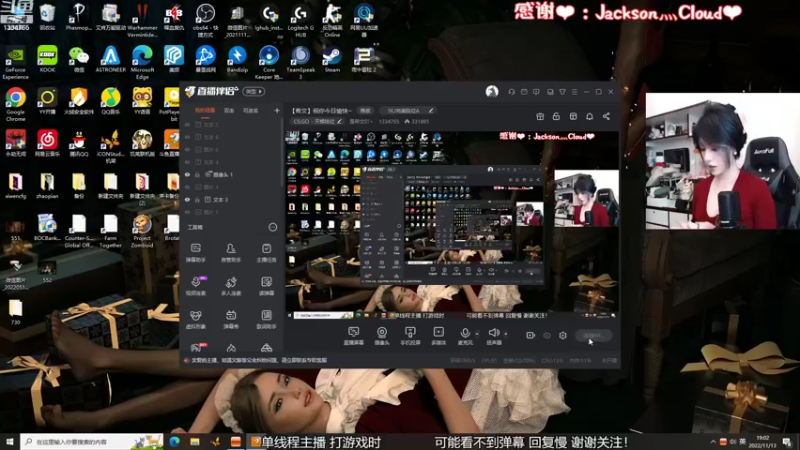Select the 摄像头 1 source row
This screenshot has height=450, width=800.
coord(232,174)
